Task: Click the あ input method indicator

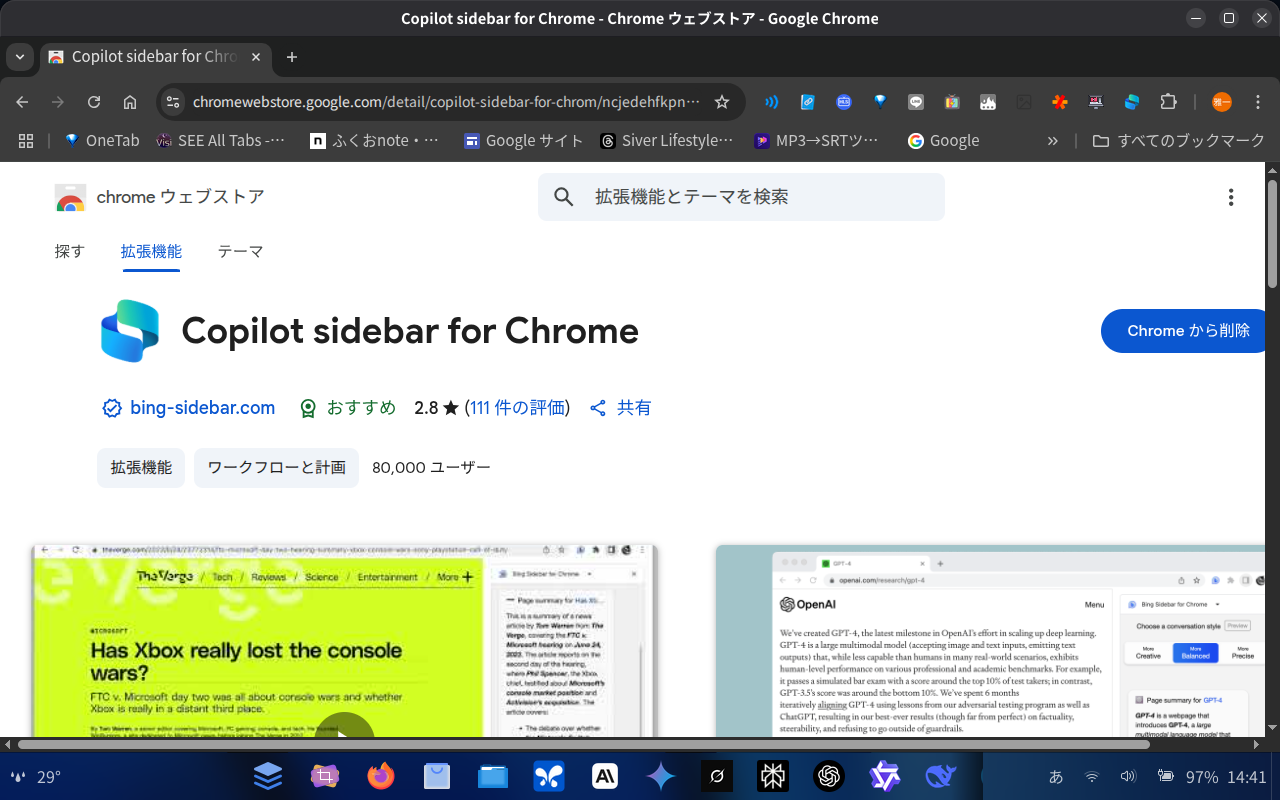Action: coord(1056,776)
